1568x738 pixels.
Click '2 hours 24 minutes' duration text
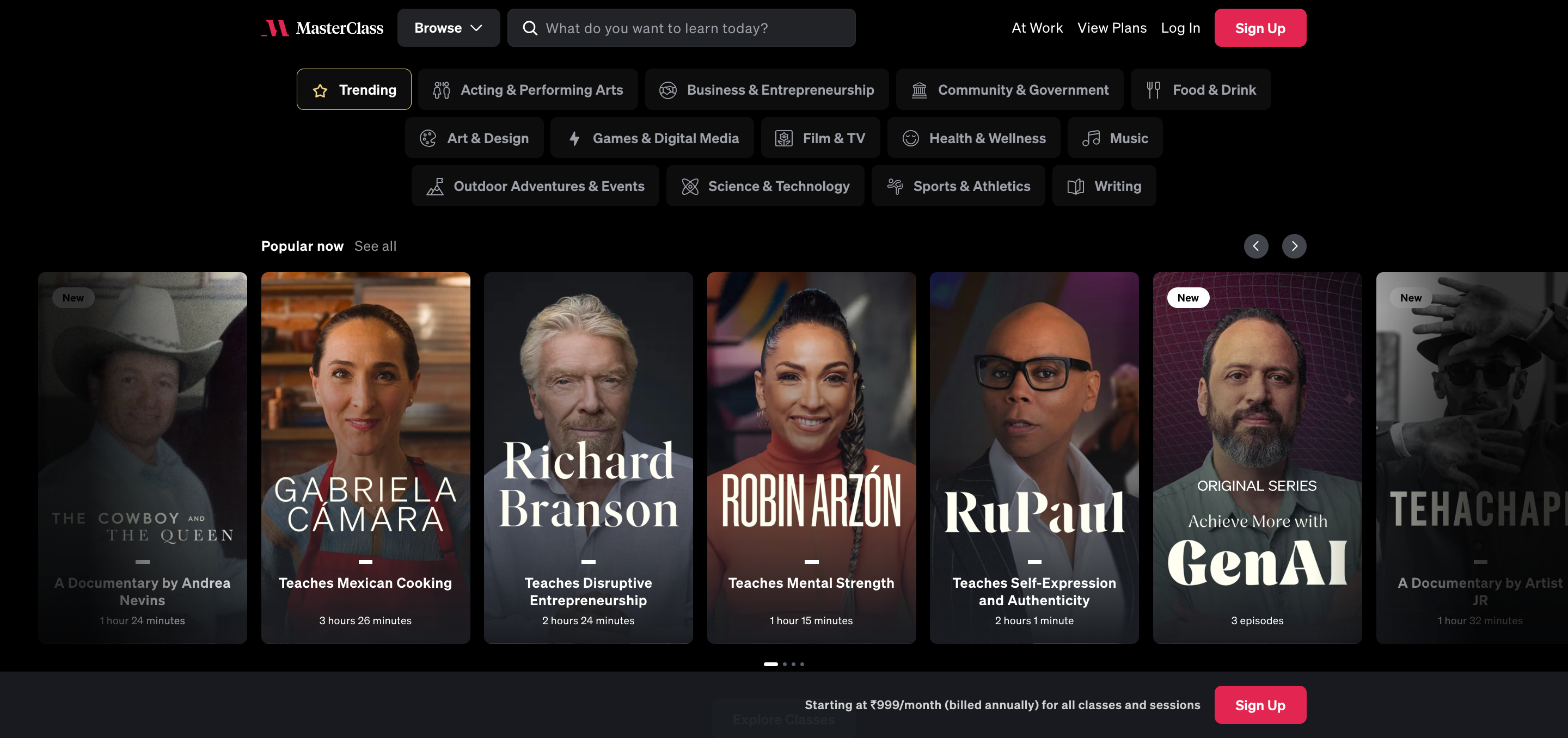(588, 620)
